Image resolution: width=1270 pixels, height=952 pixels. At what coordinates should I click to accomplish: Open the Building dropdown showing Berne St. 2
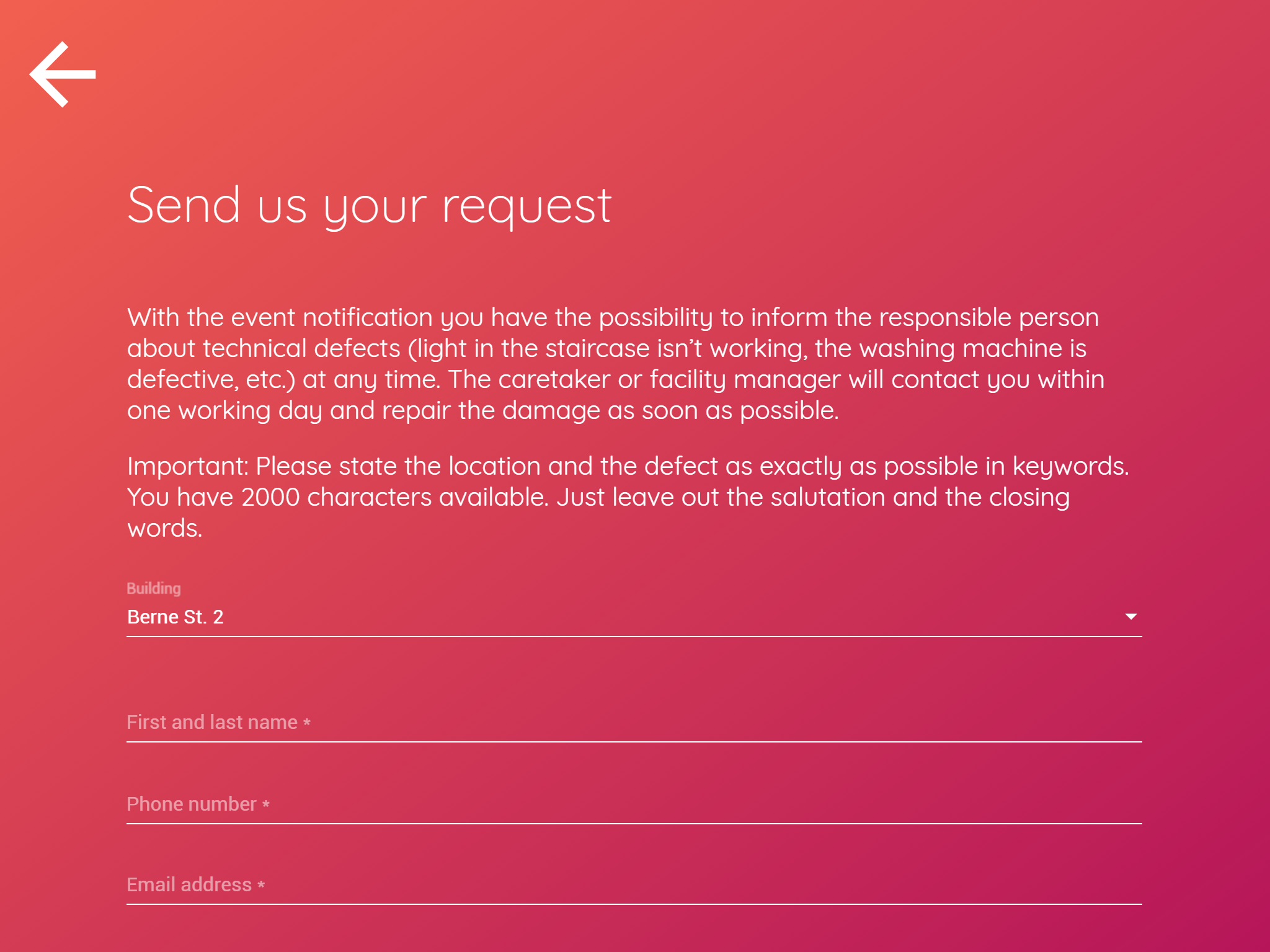point(634,617)
